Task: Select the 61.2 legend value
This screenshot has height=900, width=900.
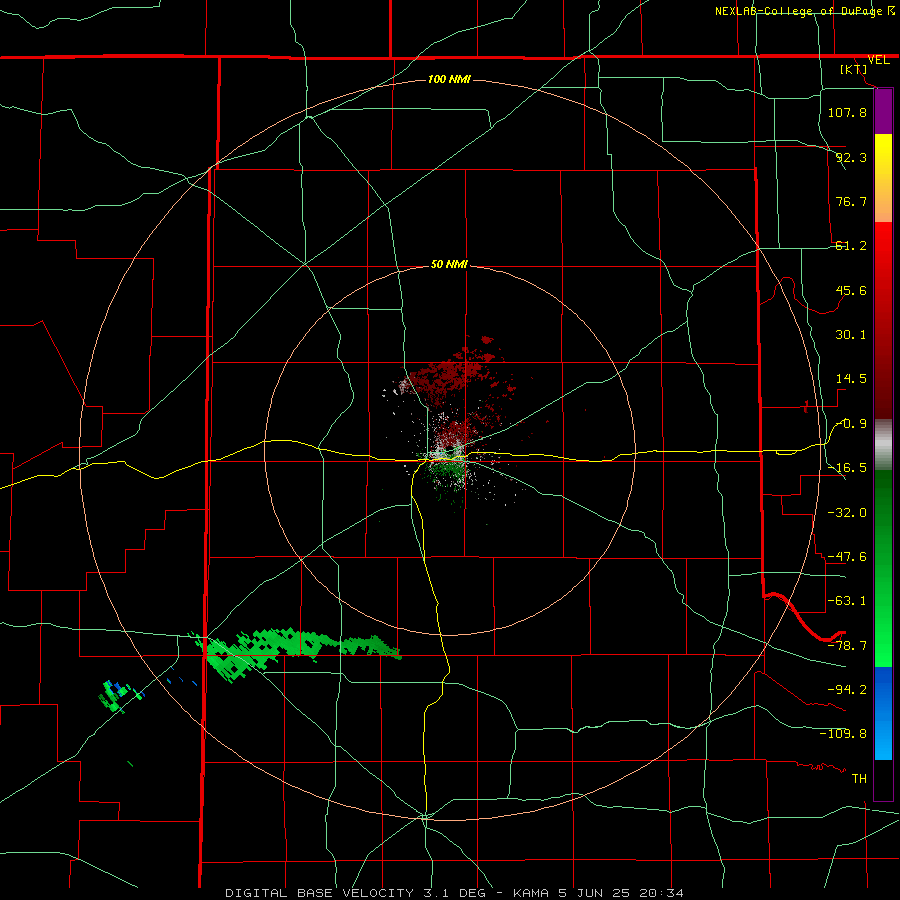Action: click(x=851, y=246)
